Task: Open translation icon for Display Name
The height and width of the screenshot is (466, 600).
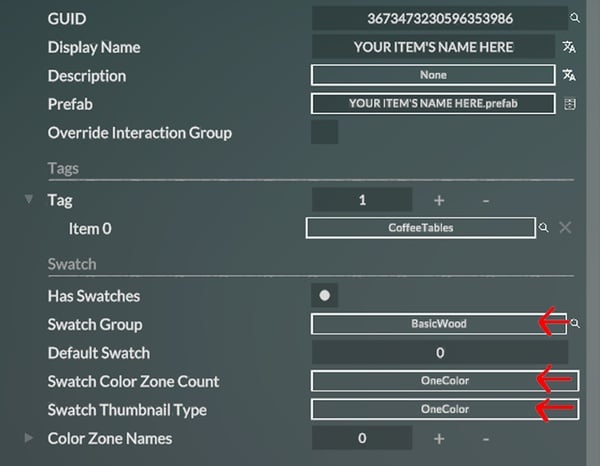Action: pyautogui.click(x=569, y=47)
